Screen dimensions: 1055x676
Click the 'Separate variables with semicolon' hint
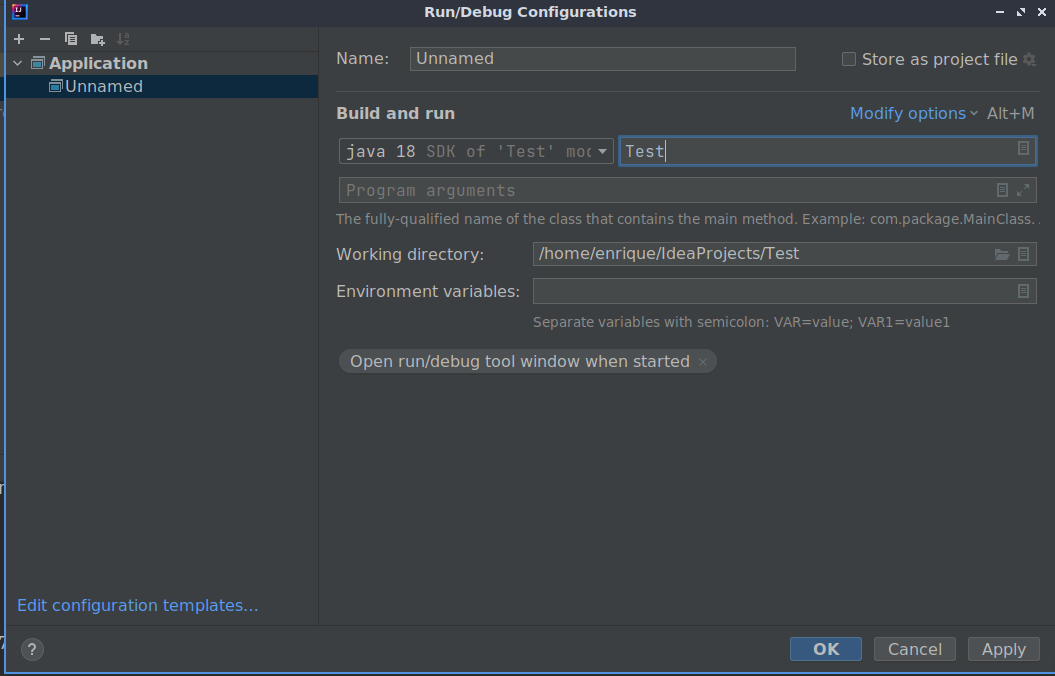(741, 322)
